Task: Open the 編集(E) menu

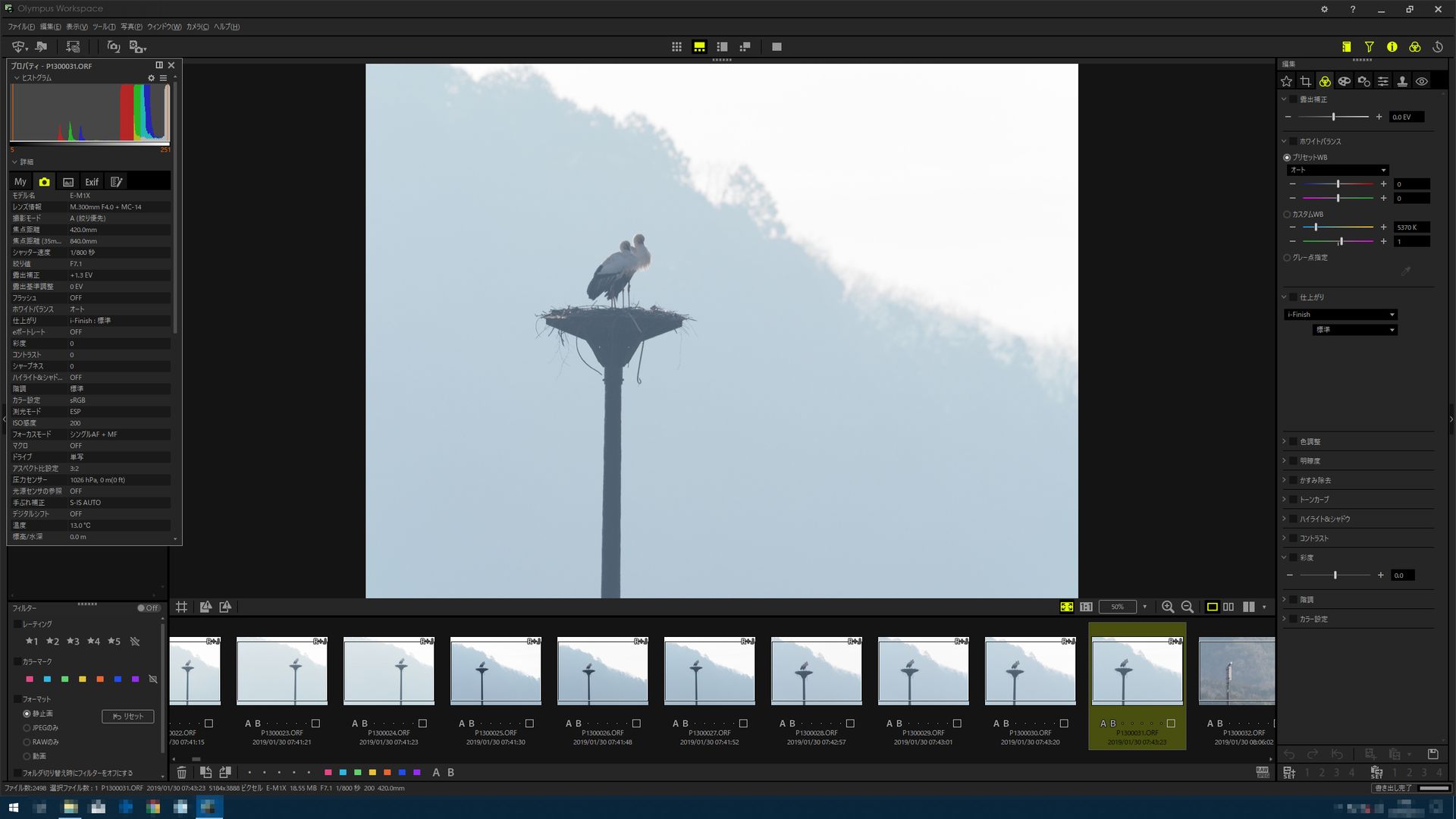Action: tap(50, 27)
